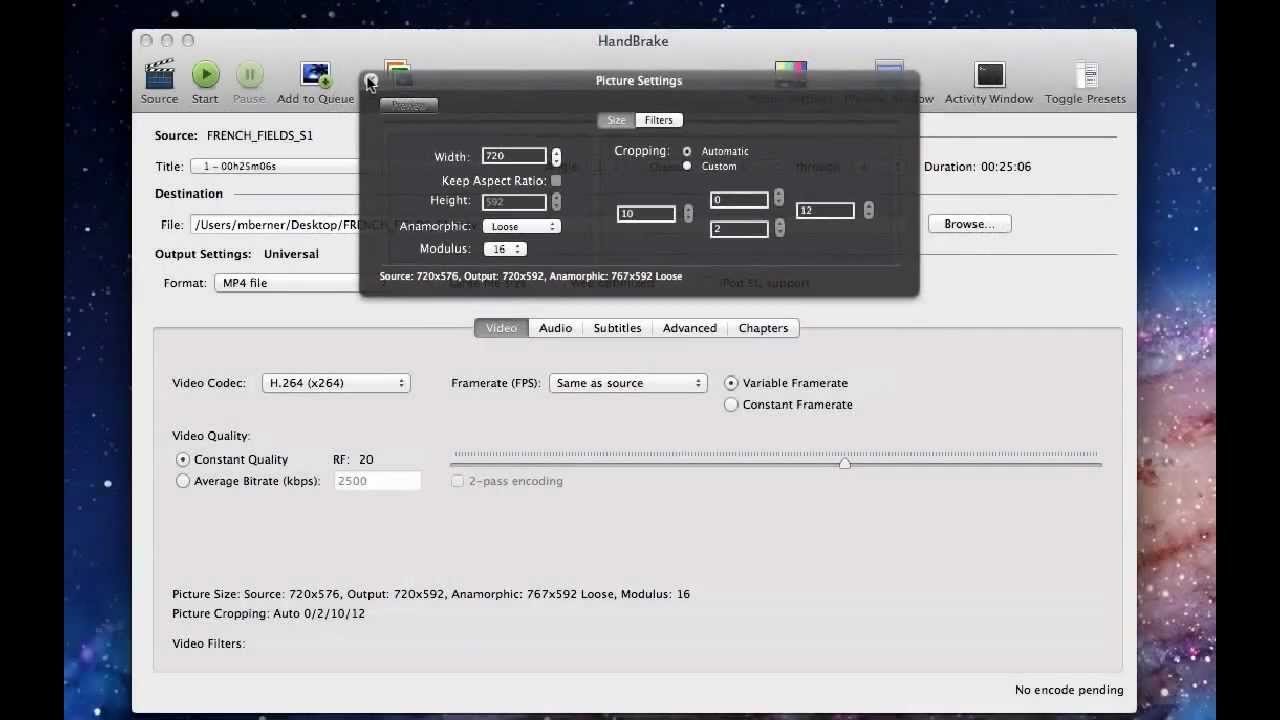Image resolution: width=1280 pixels, height=720 pixels.
Task: Open the Activity Window terminal icon
Action: pos(989,75)
